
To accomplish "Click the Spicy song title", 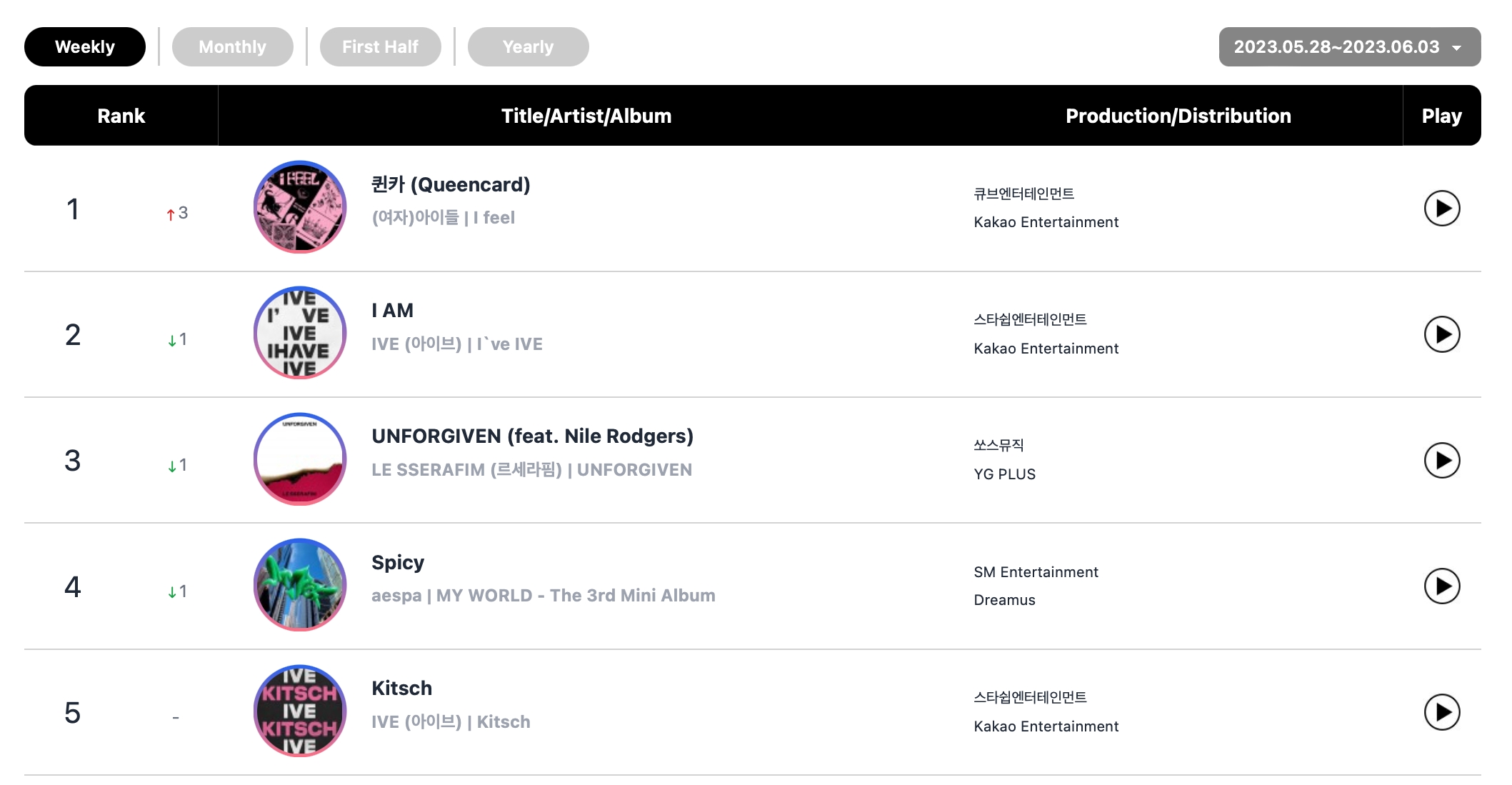I will click(x=398, y=563).
